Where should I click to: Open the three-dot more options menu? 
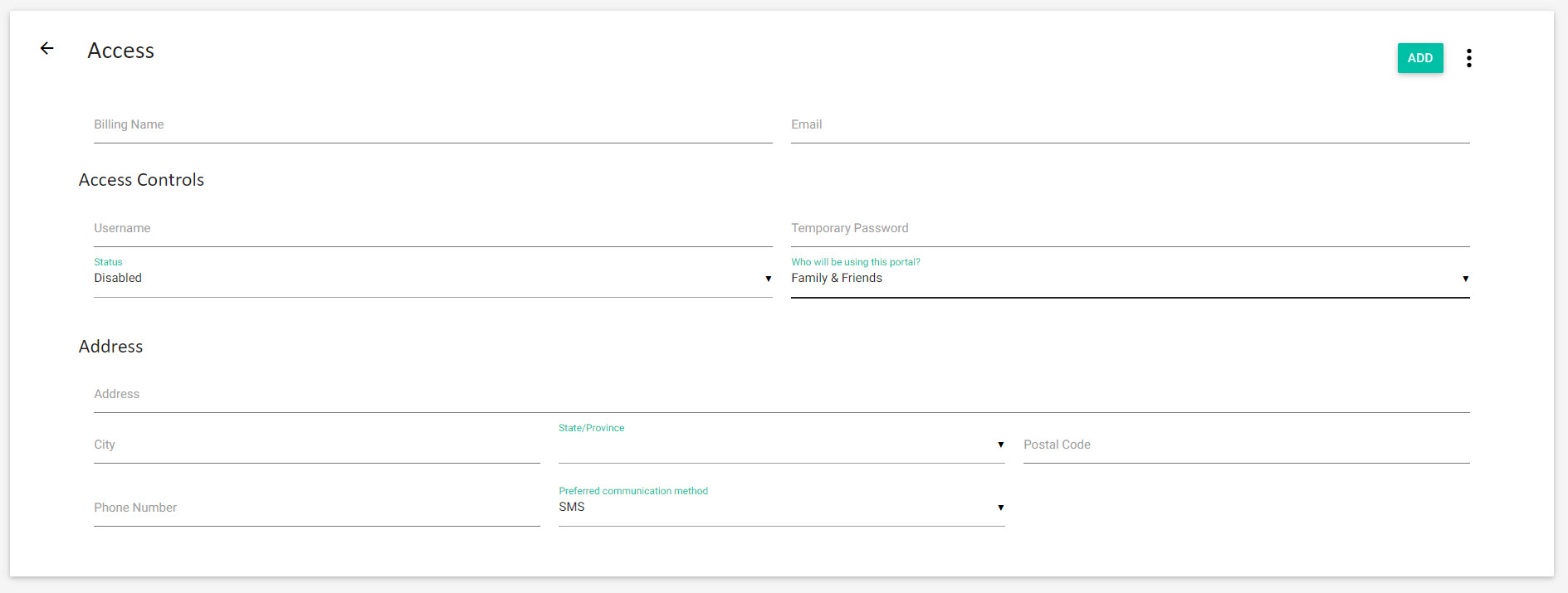[1468, 58]
